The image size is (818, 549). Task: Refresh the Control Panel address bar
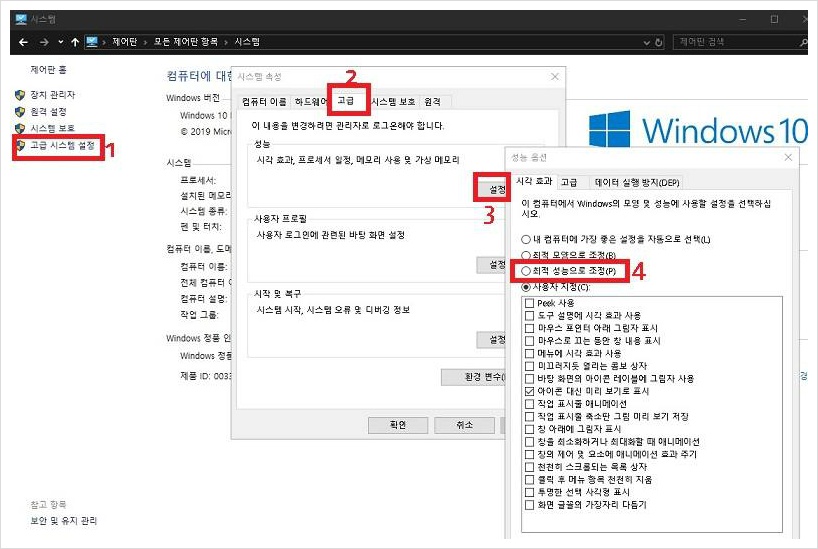click(659, 42)
